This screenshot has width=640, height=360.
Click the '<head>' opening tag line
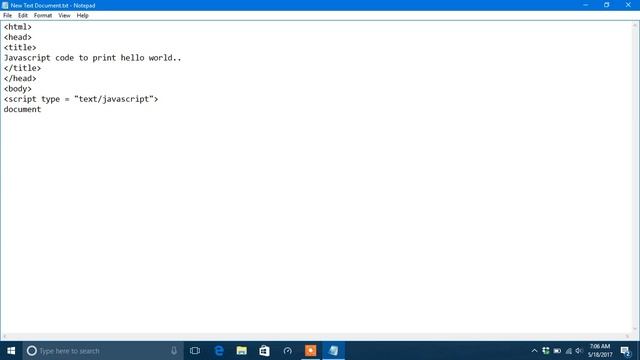coord(18,37)
